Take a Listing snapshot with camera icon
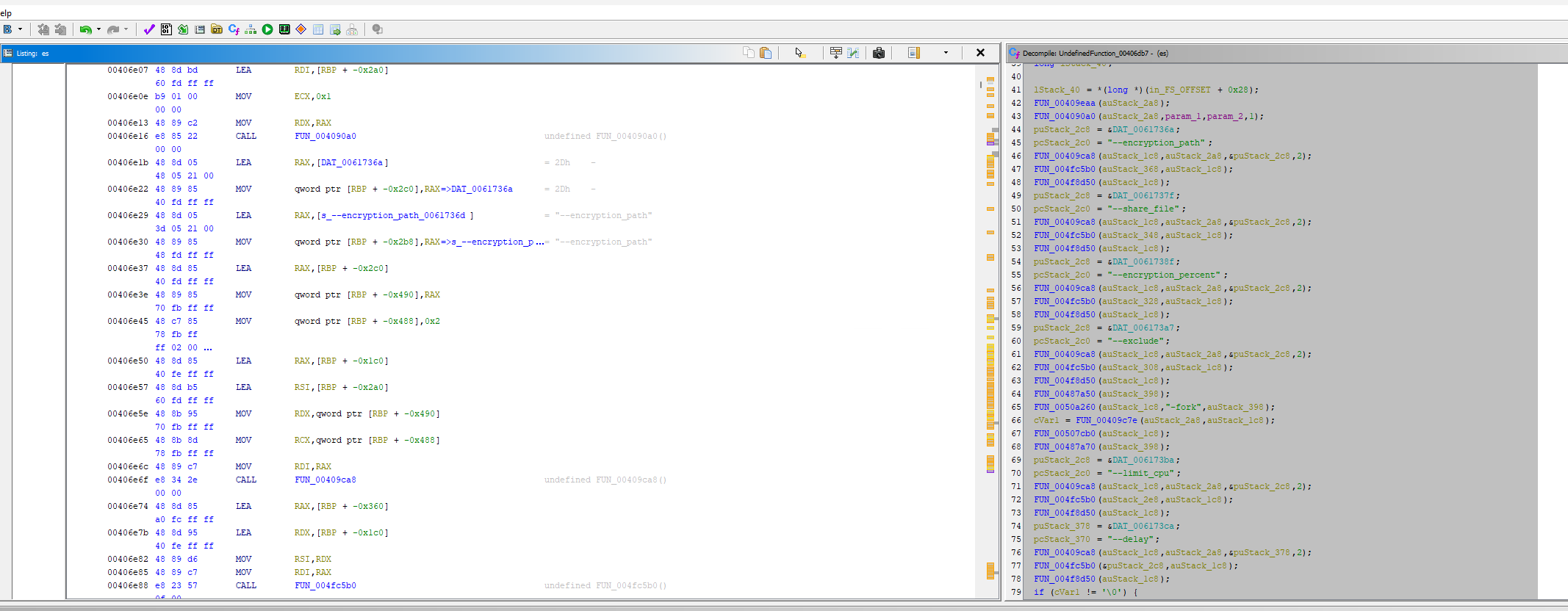The height and width of the screenshot is (611, 1568). pyautogui.click(x=879, y=52)
